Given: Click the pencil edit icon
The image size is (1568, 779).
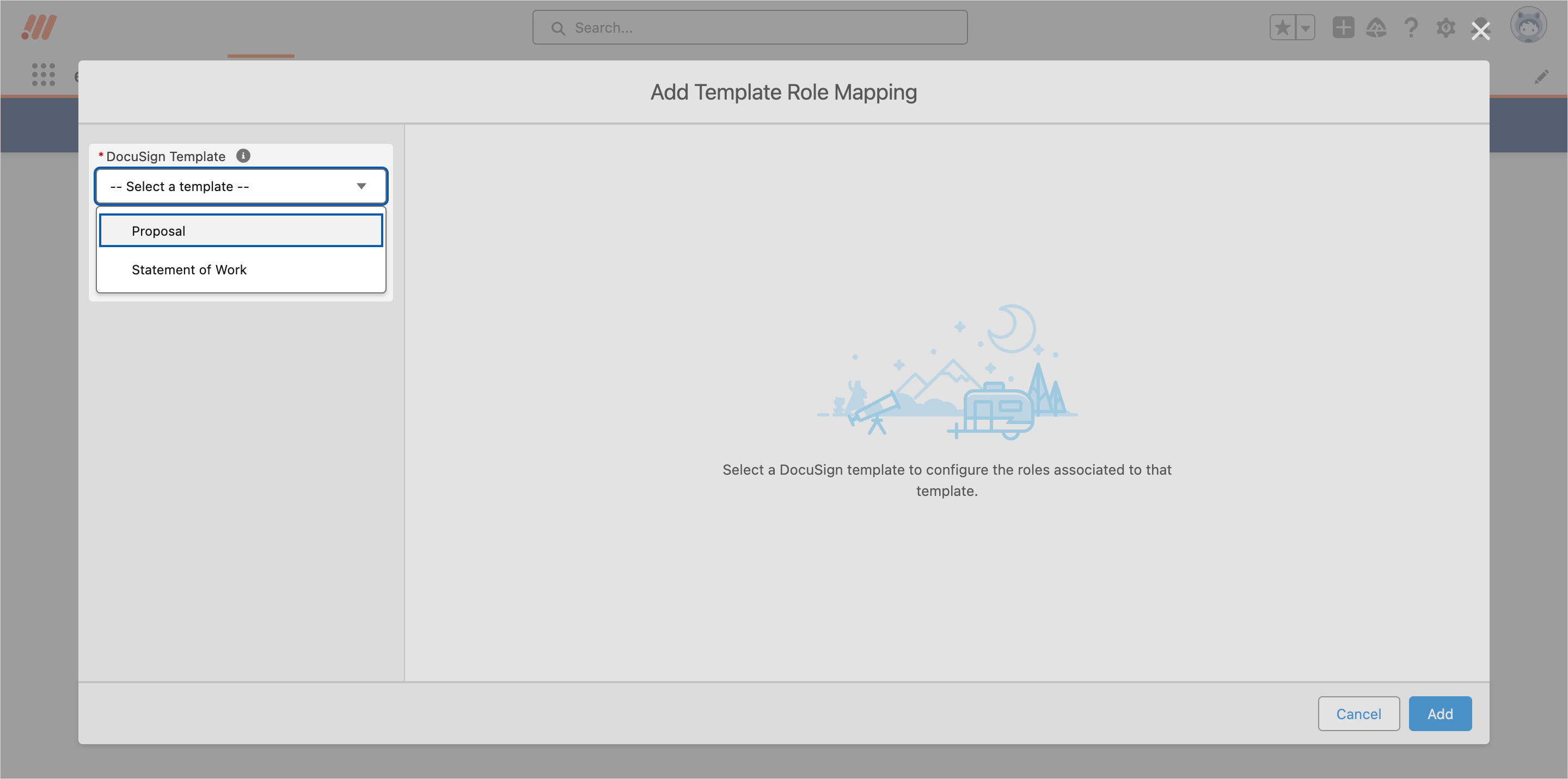Looking at the screenshot, I should (x=1541, y=77).
